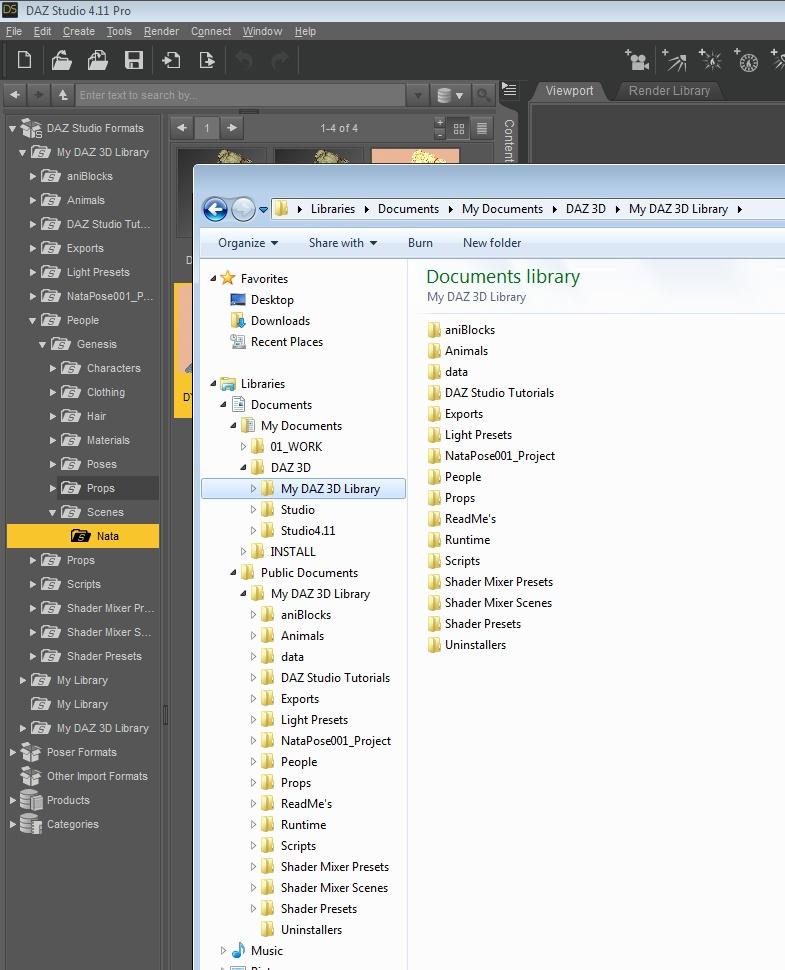Viewport: 785px width, 970px height.
Task: Go to previous content page arrow
Action: [x=182, y=128]
